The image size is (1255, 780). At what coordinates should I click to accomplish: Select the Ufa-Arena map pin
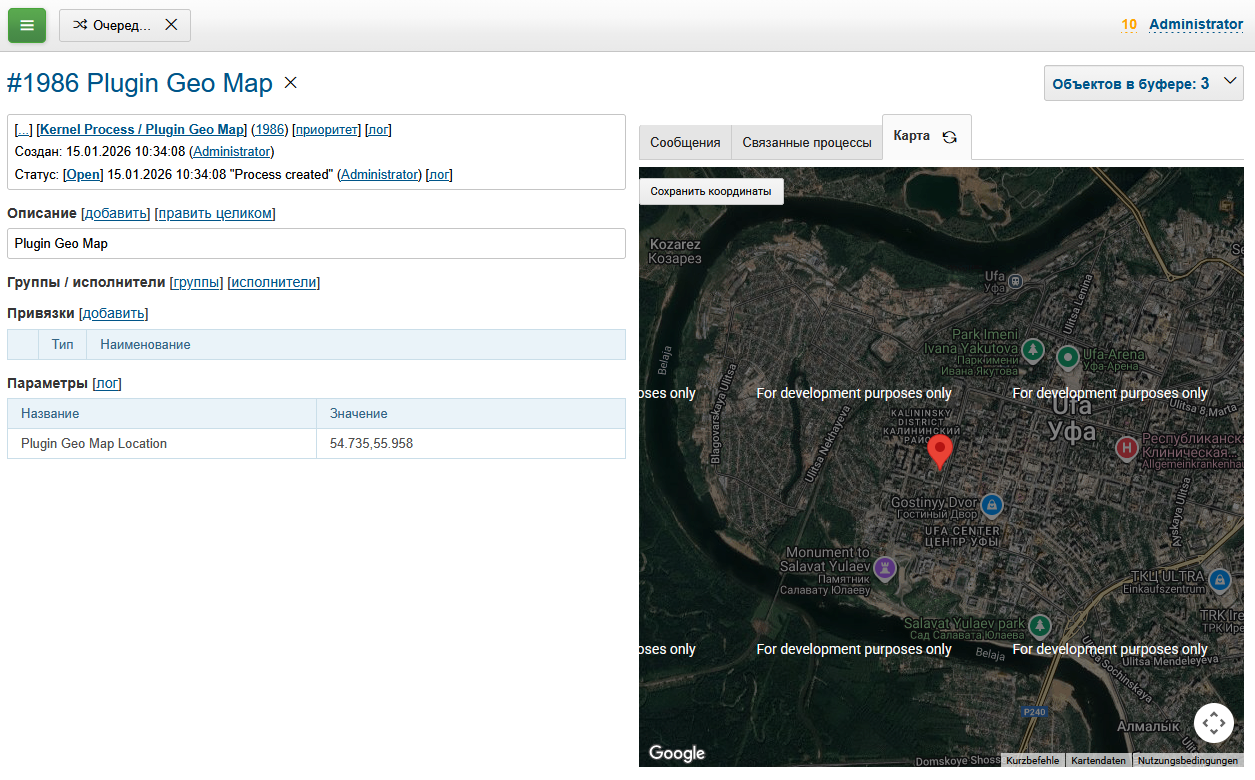(1068, 356)
